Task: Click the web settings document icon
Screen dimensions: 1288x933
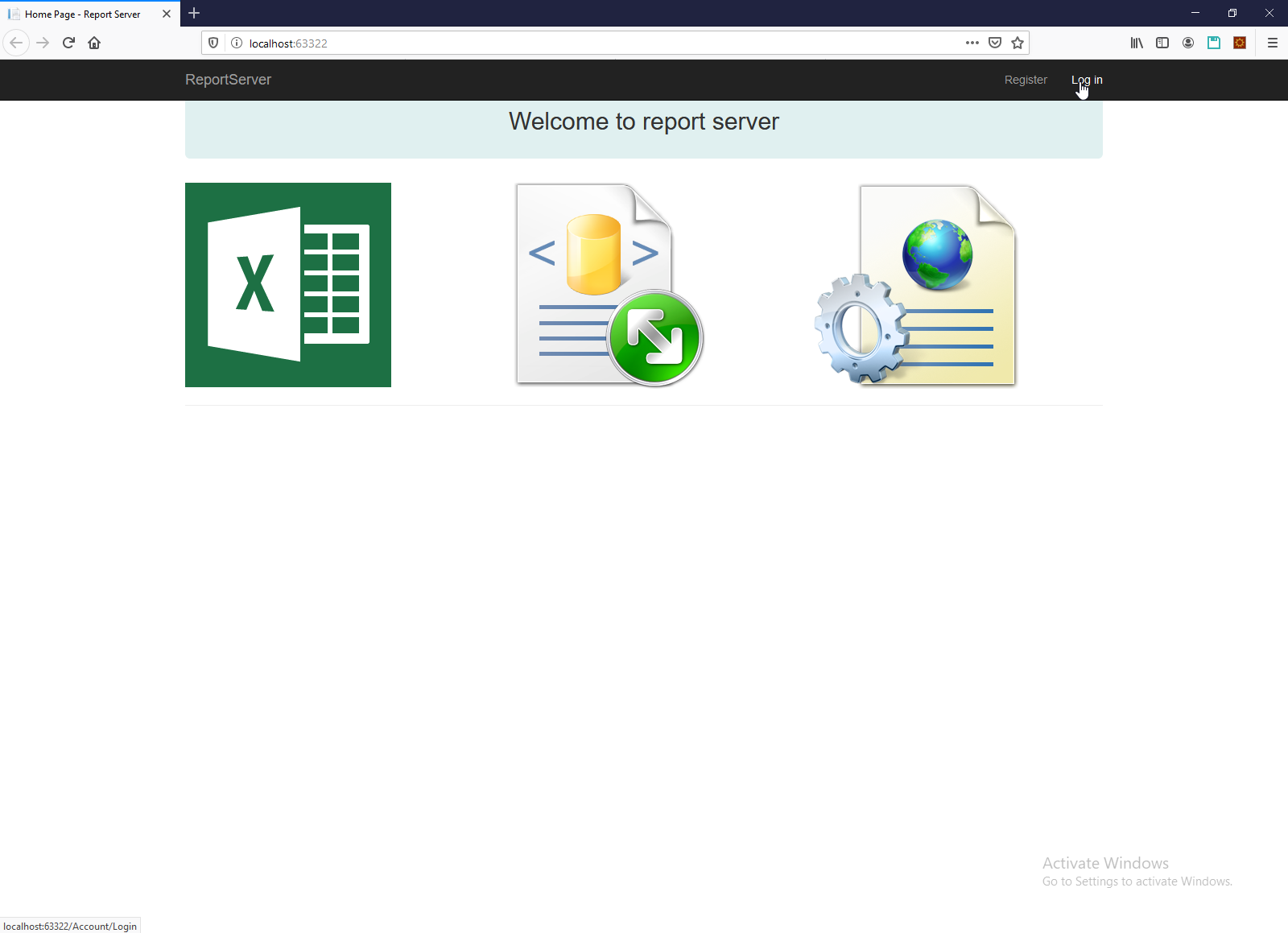Action: [x=915, y=285]
